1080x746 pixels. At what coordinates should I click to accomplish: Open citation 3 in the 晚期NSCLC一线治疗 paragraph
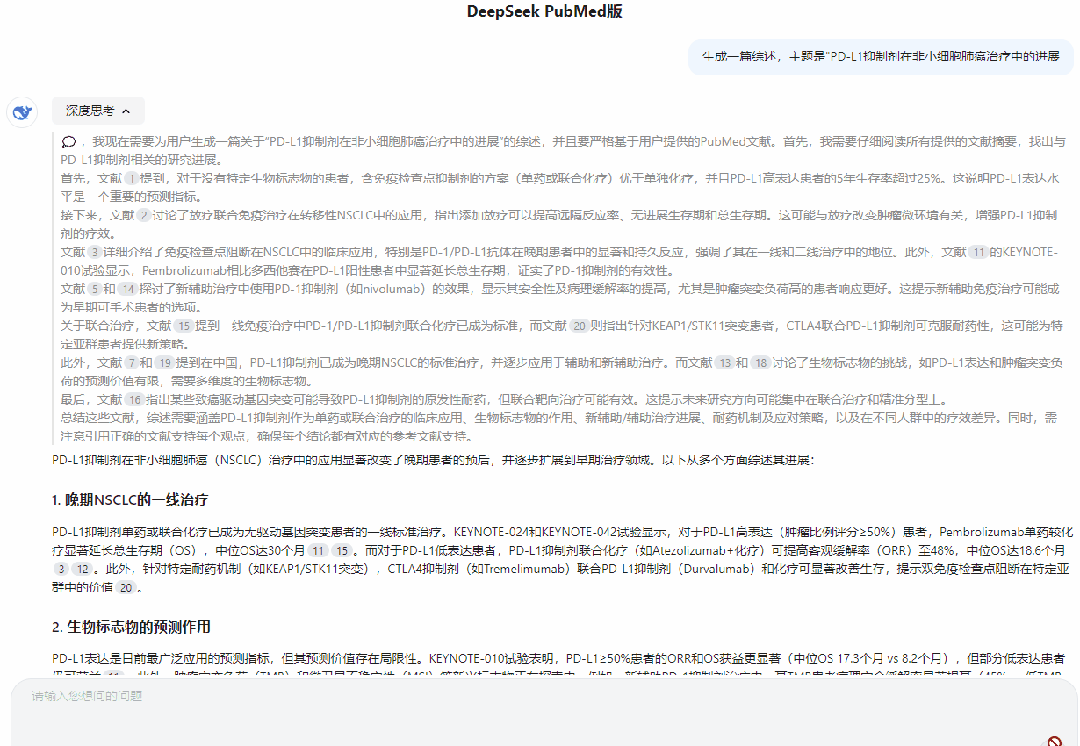click(x=61, y=569)
